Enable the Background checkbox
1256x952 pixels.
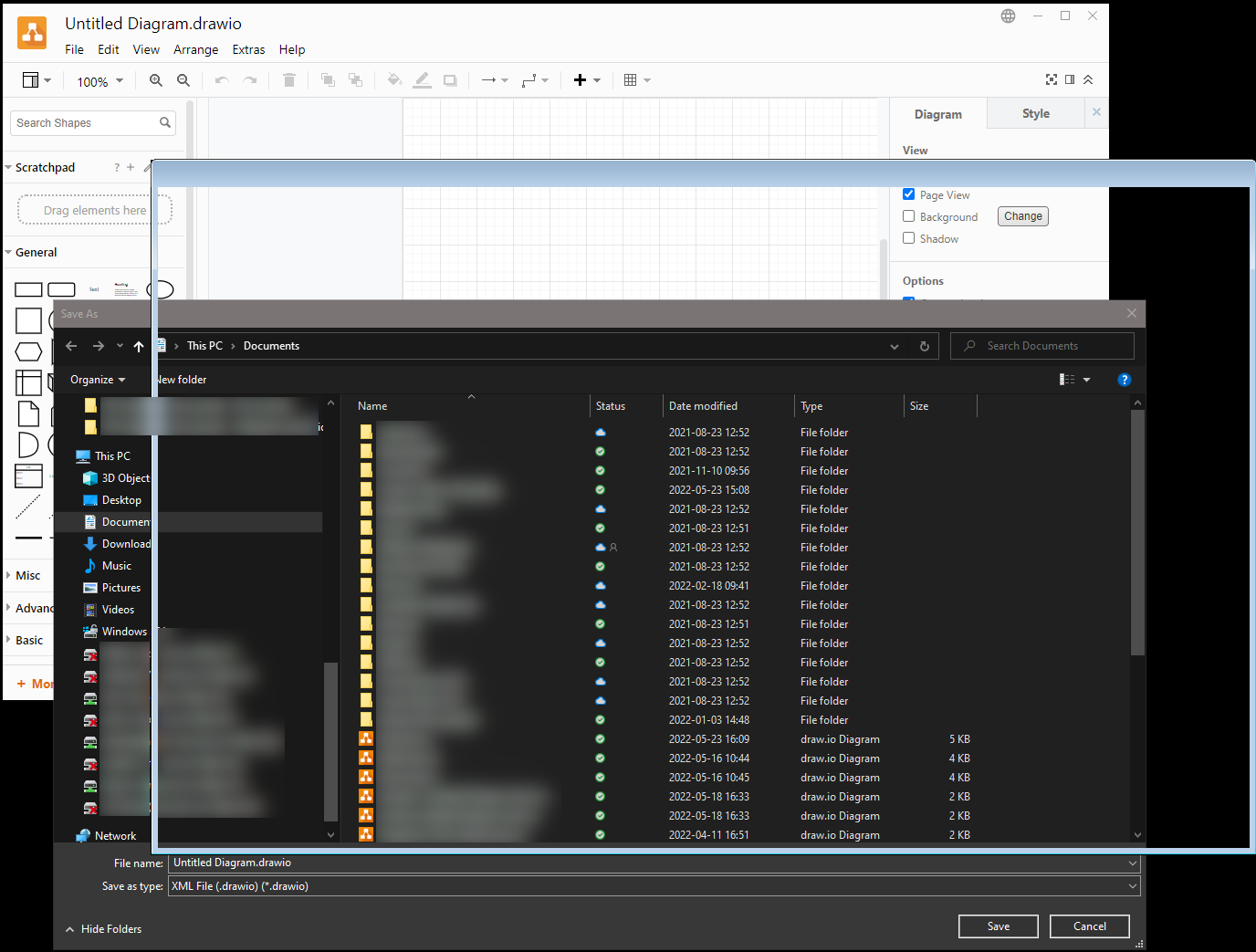(x=908, y=216)
